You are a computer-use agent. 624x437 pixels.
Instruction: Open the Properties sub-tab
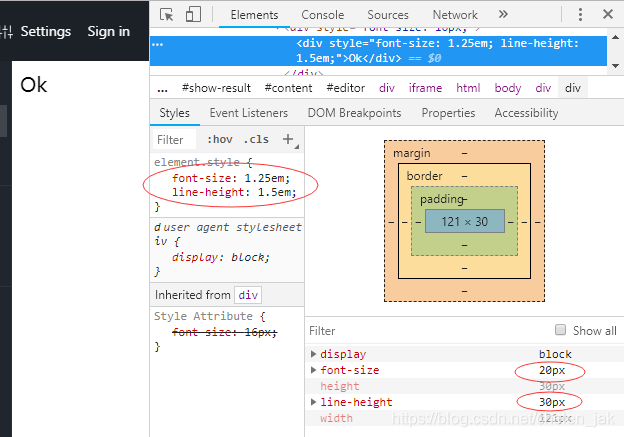click(448, 113)
